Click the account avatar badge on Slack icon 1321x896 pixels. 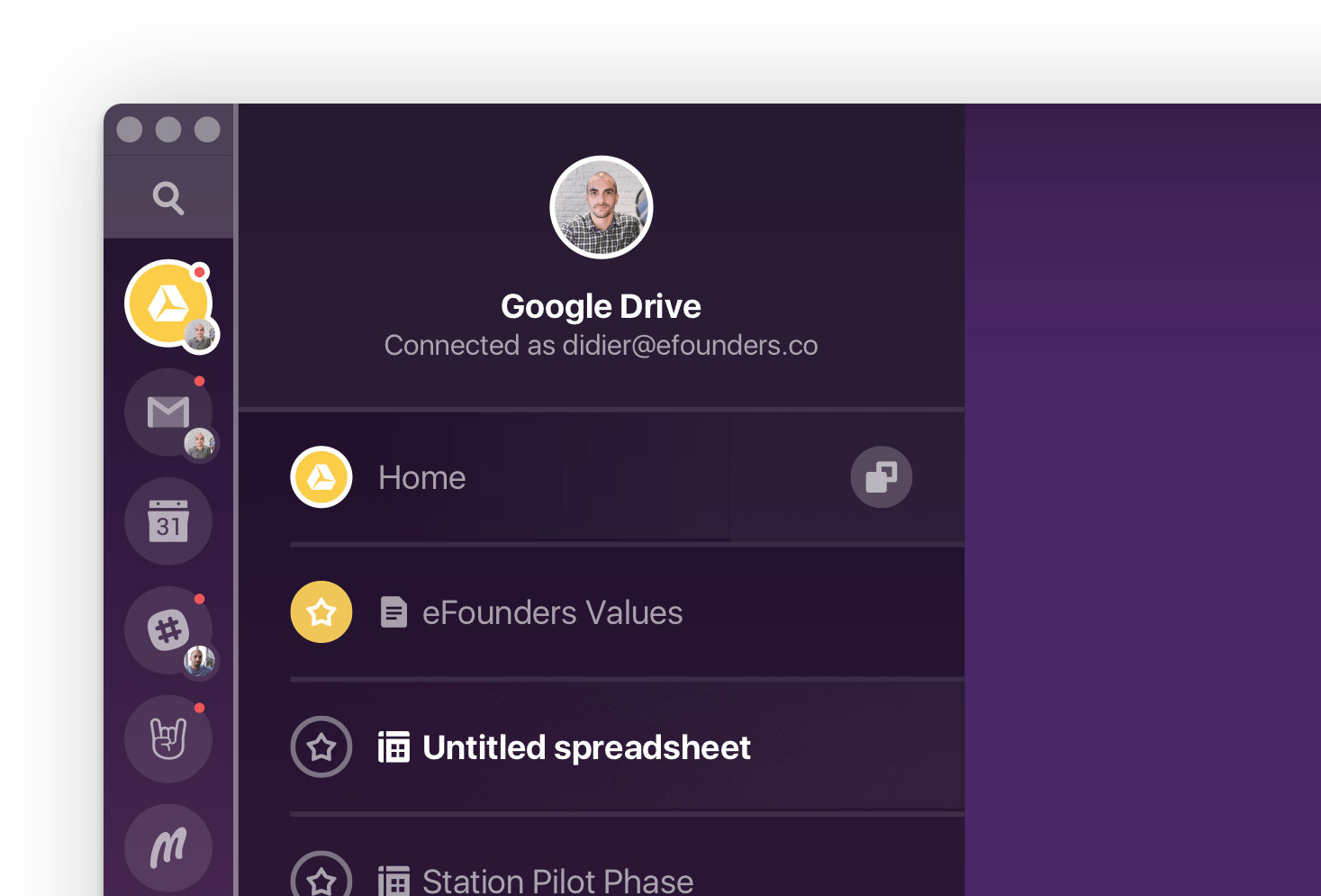pos(200,662)
